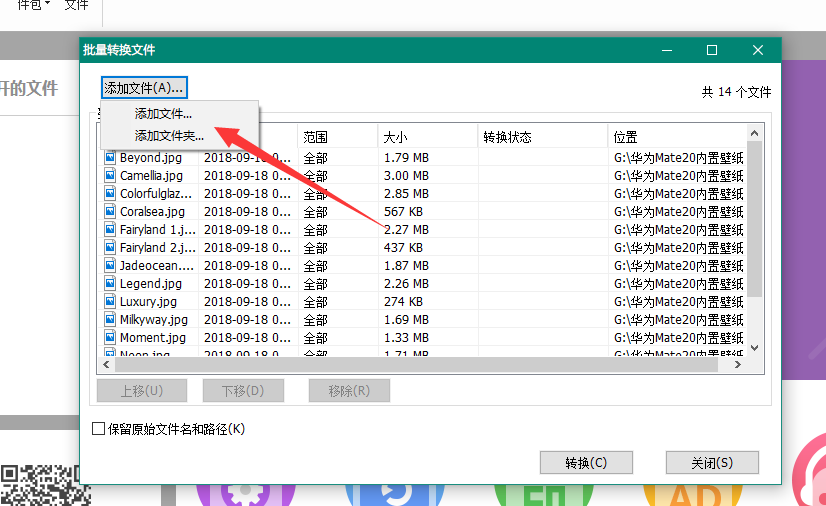Image resolution: width=826 pixels, height=506 pixels.
Task: Select the Camellia.jpg file name
Action: pos(151,175)
